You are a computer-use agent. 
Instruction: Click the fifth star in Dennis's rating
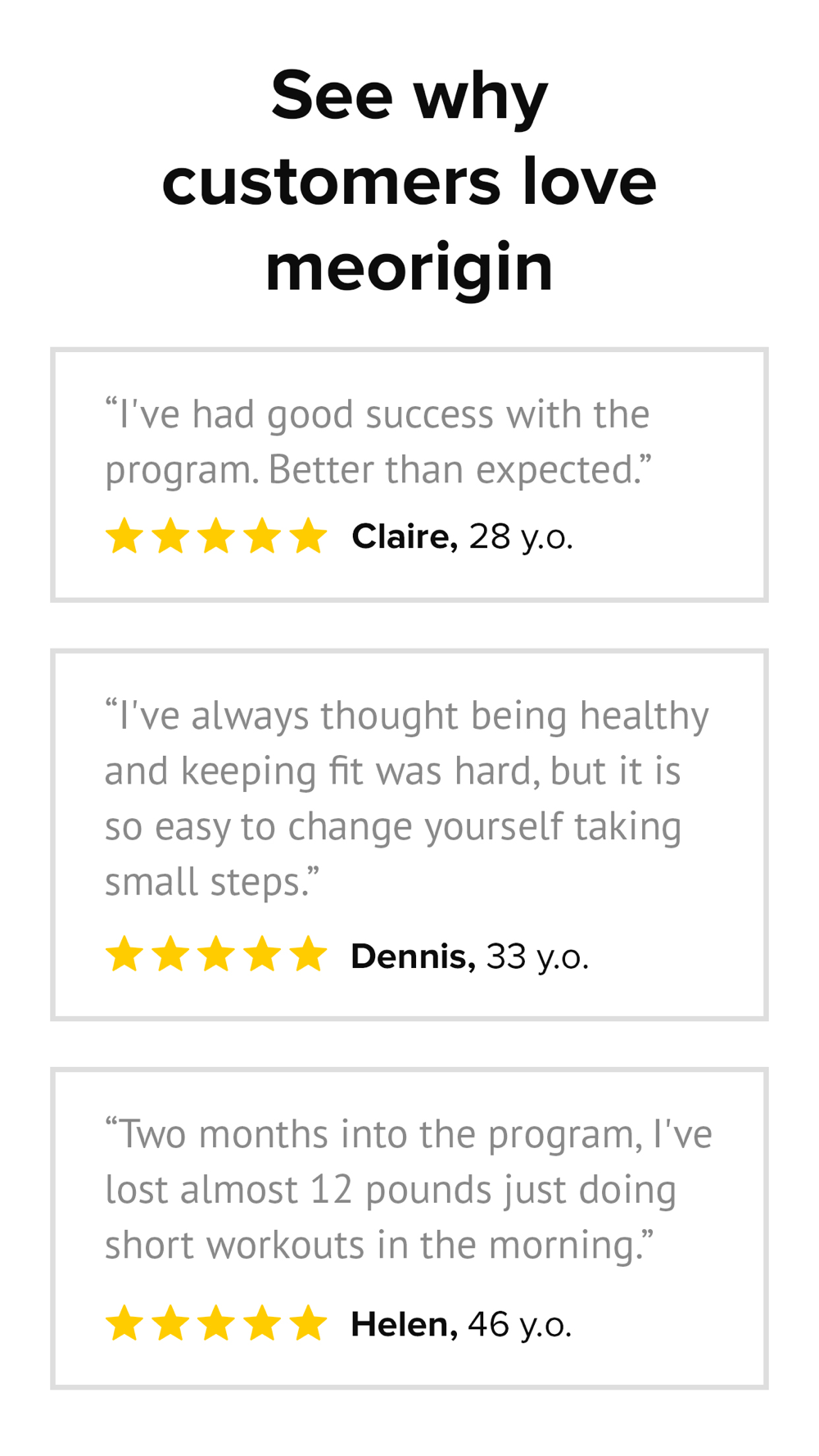308,954
